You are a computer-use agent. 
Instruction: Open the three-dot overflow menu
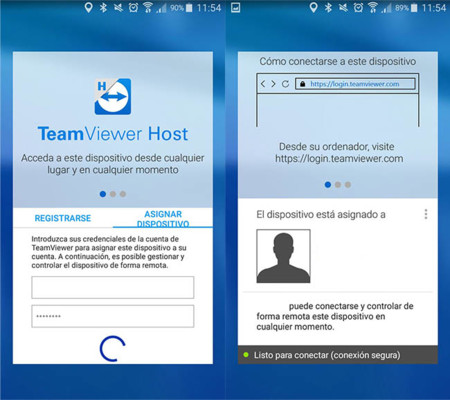(426, 214)
